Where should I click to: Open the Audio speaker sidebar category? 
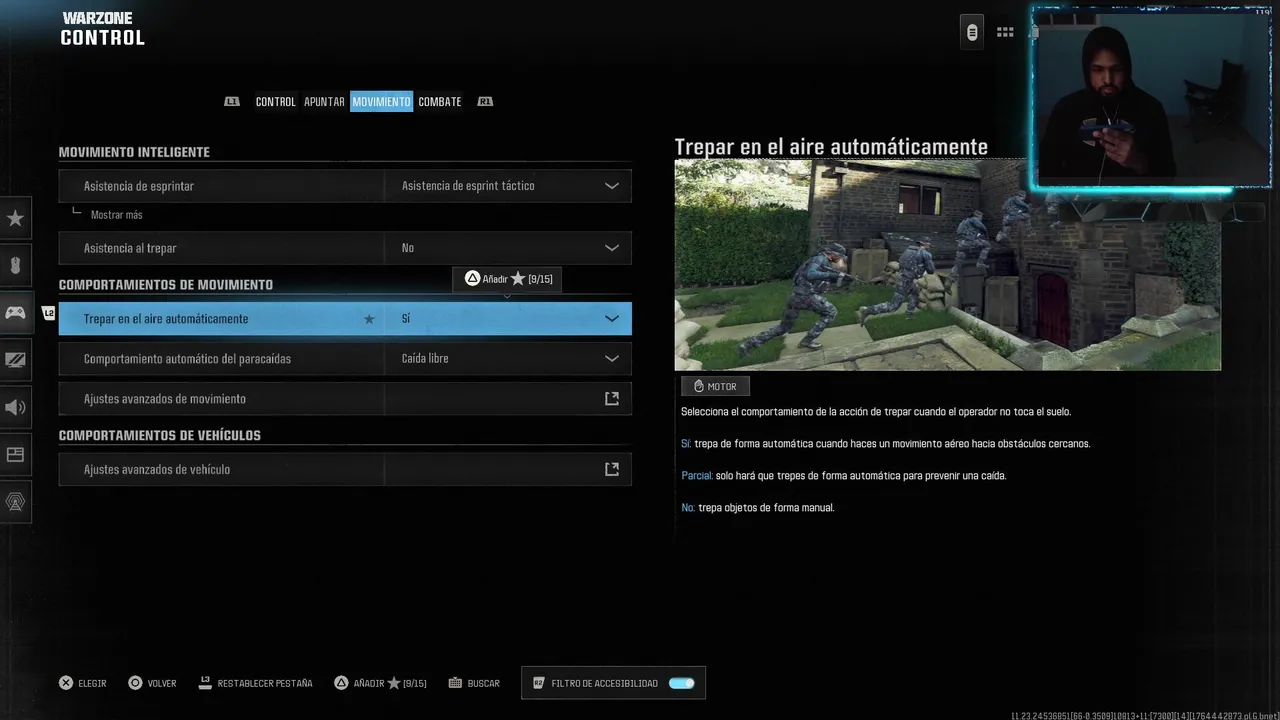tap(15, 407)
